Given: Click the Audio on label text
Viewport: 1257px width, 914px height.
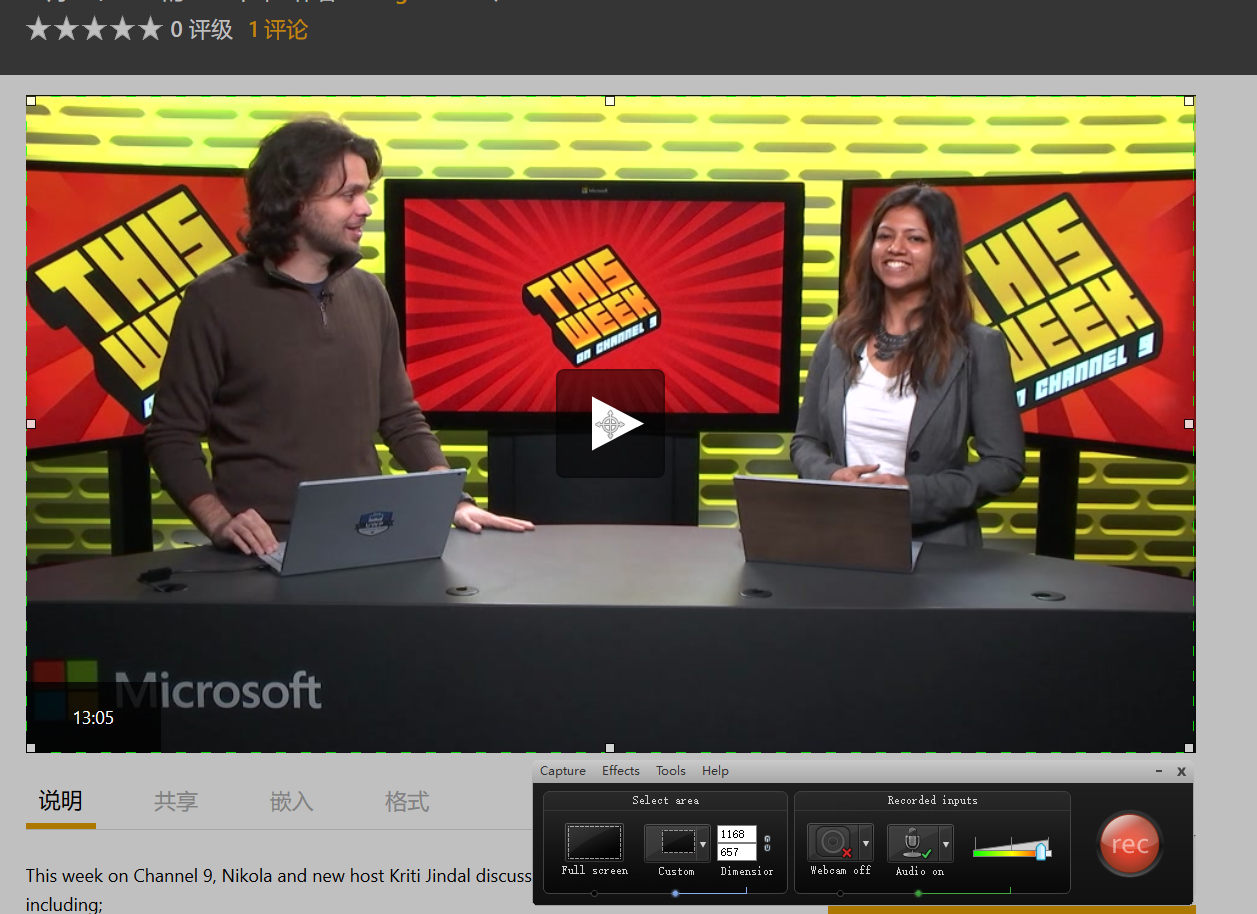Looking at the screenshot, I should point(920,871).
